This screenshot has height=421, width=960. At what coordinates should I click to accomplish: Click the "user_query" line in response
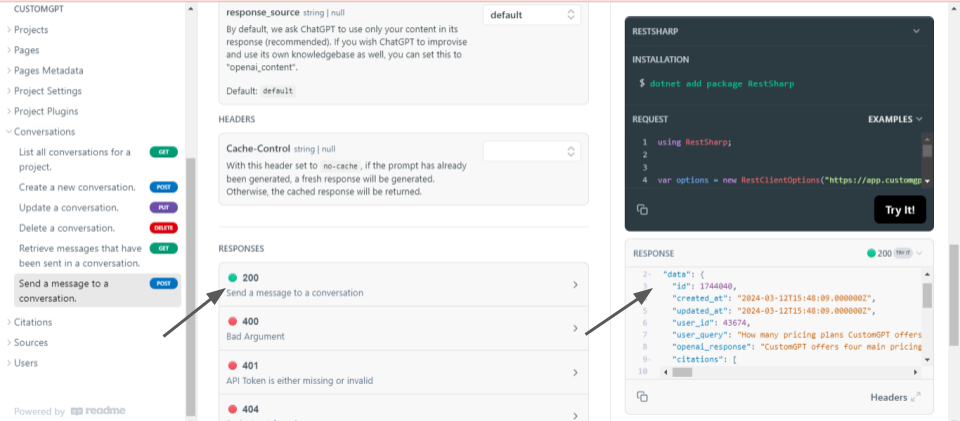click(797, 335)
